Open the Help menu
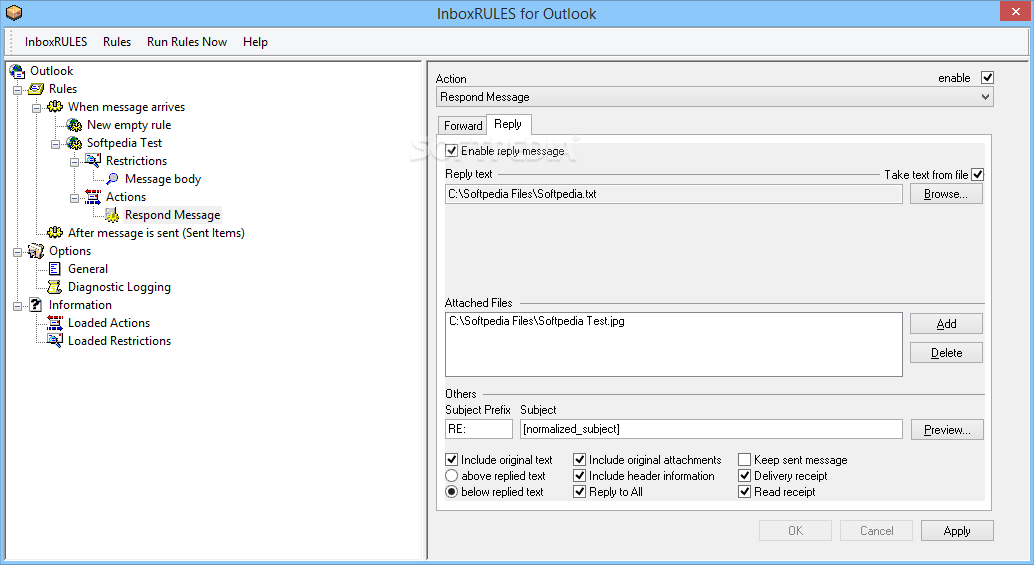Screen dimensions: 1034x565 pos(255,42)
